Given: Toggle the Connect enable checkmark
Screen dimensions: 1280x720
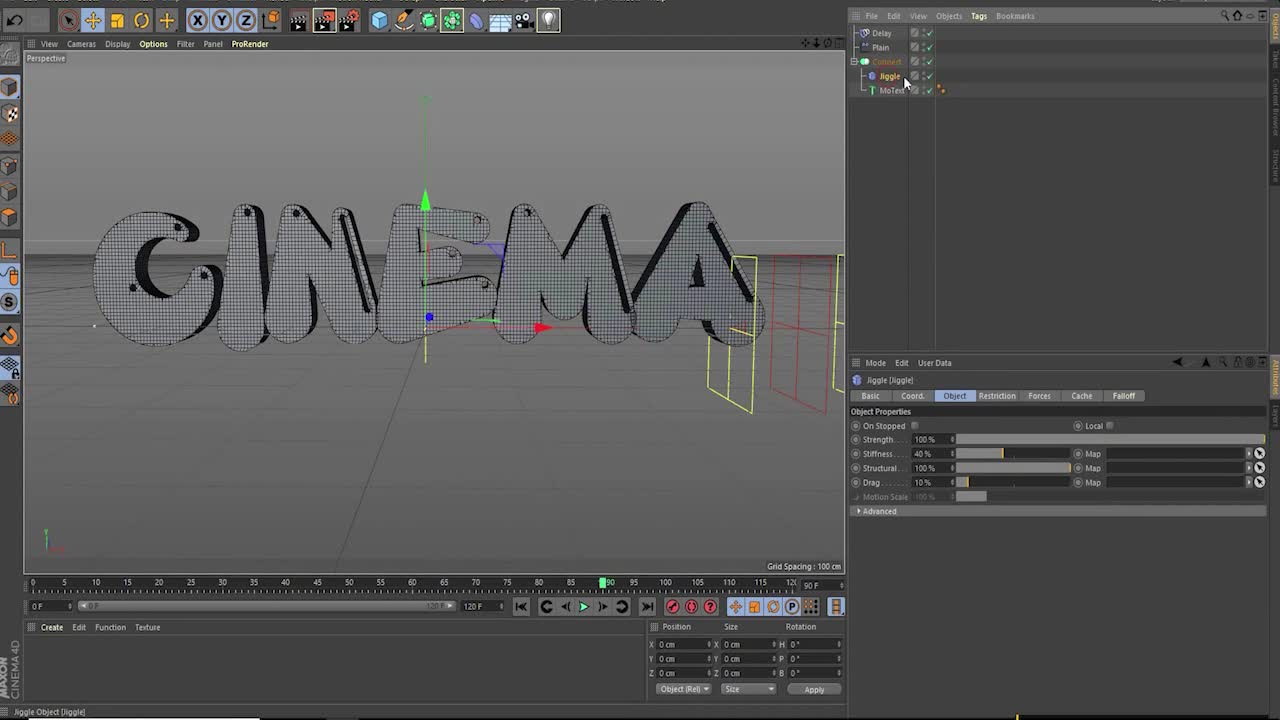Looking at the screenshot, I should (x=929, y=62).
